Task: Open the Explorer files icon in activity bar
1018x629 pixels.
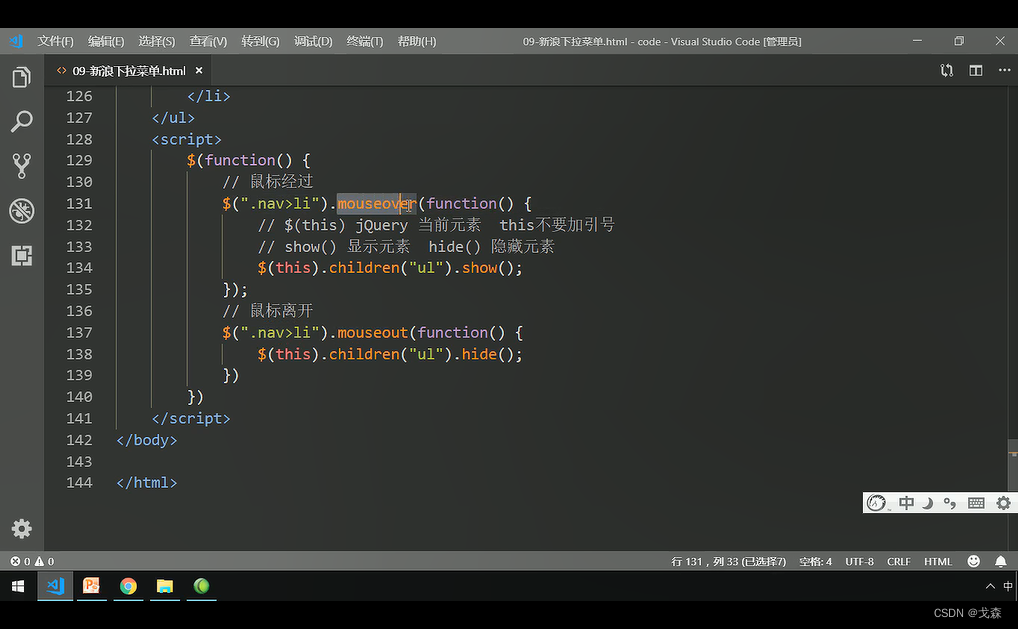Action: (21, 77)
